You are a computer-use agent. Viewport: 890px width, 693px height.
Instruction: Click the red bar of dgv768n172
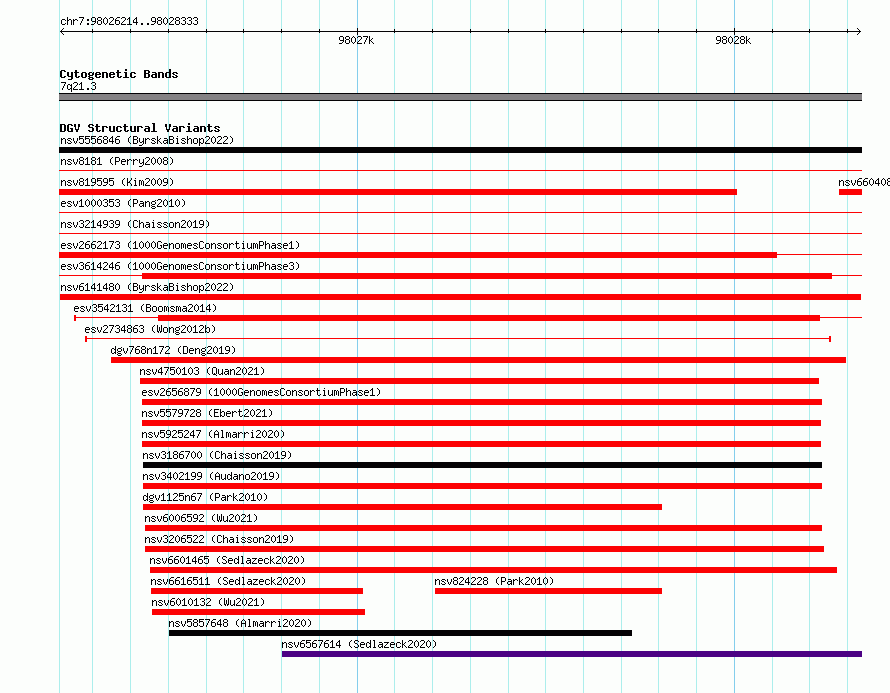click(478, 360)
